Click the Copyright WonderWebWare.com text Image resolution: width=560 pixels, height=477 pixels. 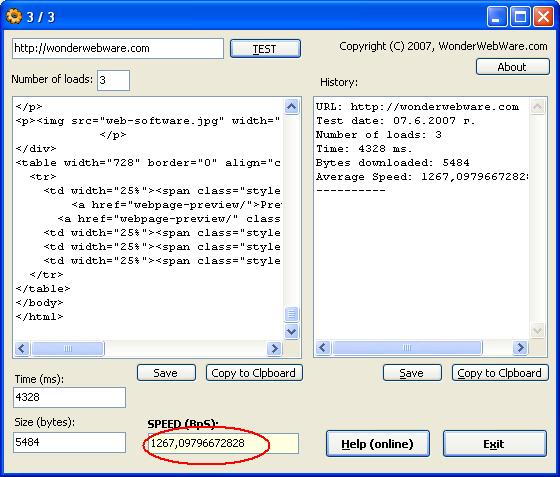coord(443,46)
